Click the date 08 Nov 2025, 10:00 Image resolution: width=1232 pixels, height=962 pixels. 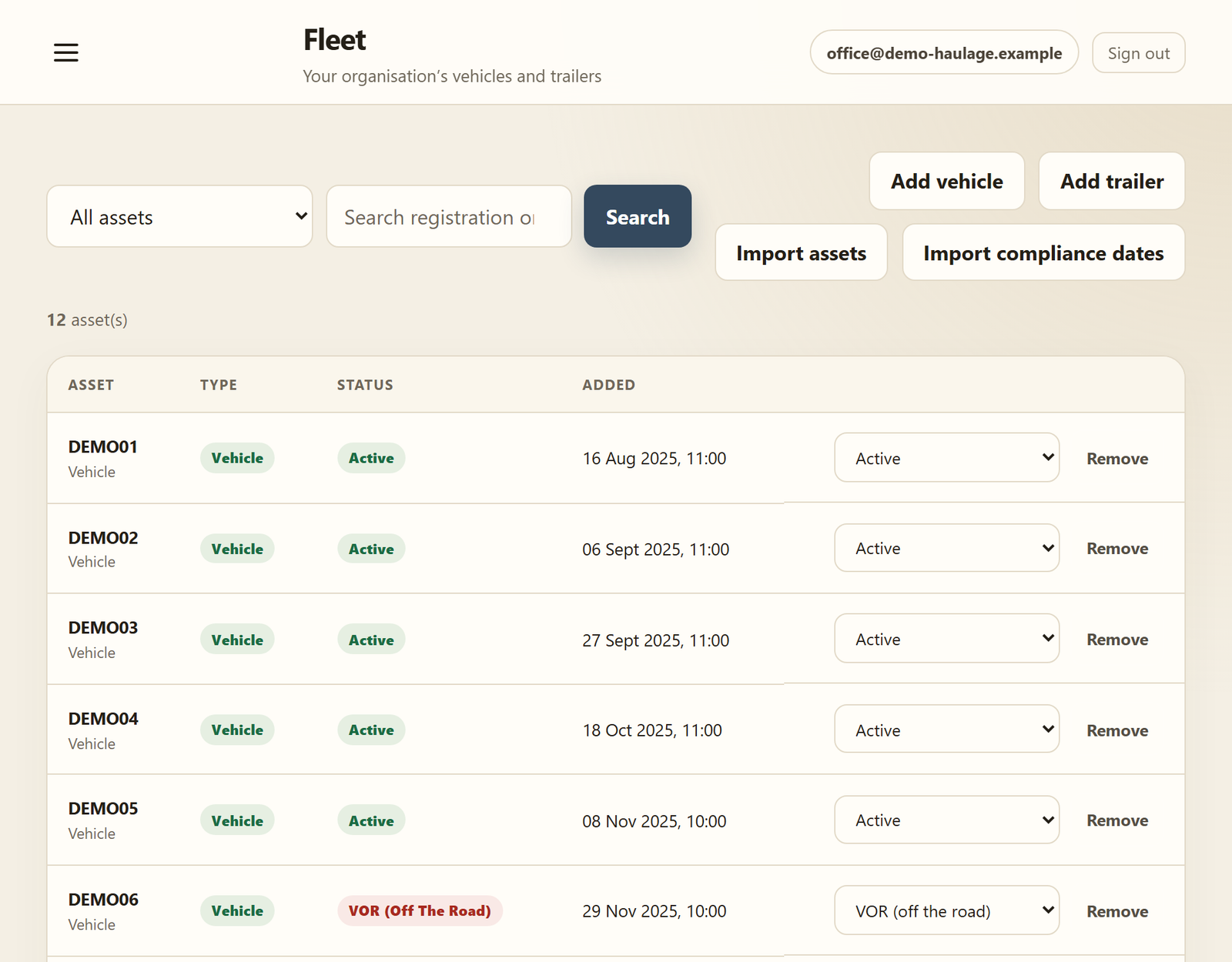click(x=654, y=821)
